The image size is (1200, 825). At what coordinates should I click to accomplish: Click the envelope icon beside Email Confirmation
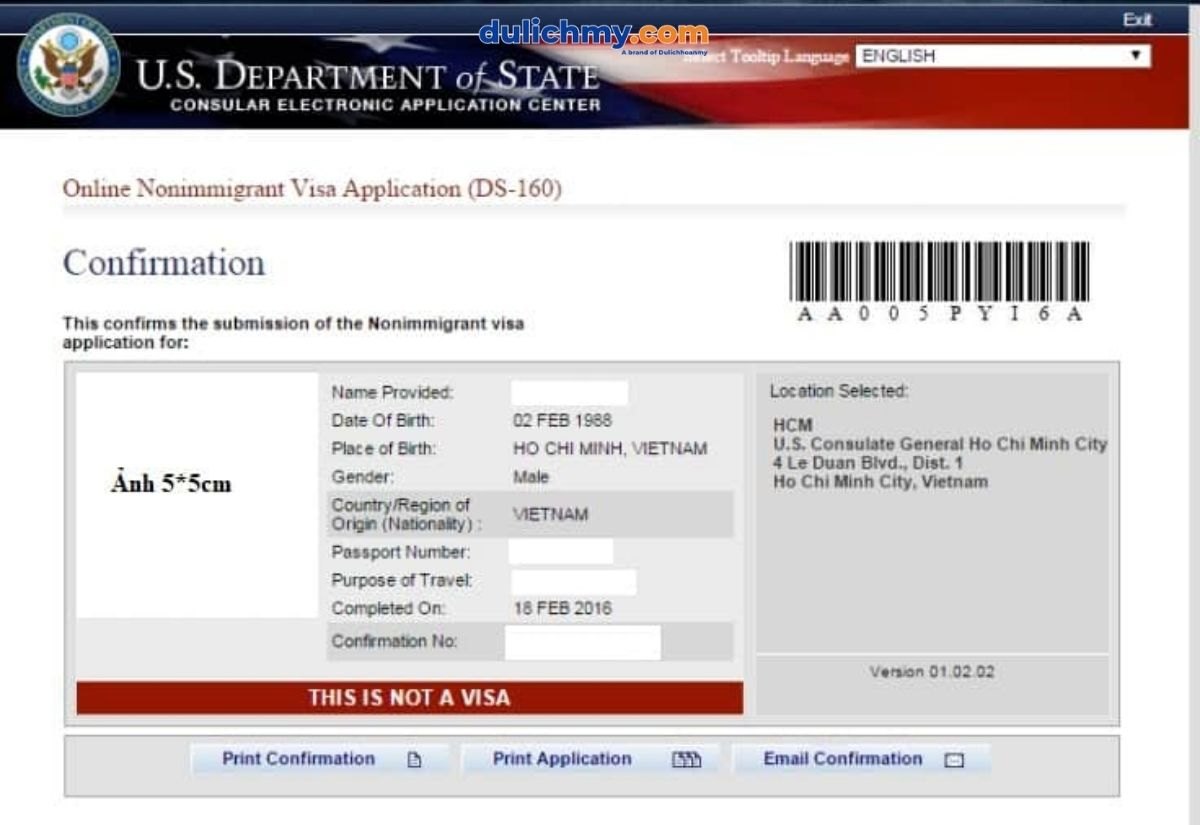point(954,760)
